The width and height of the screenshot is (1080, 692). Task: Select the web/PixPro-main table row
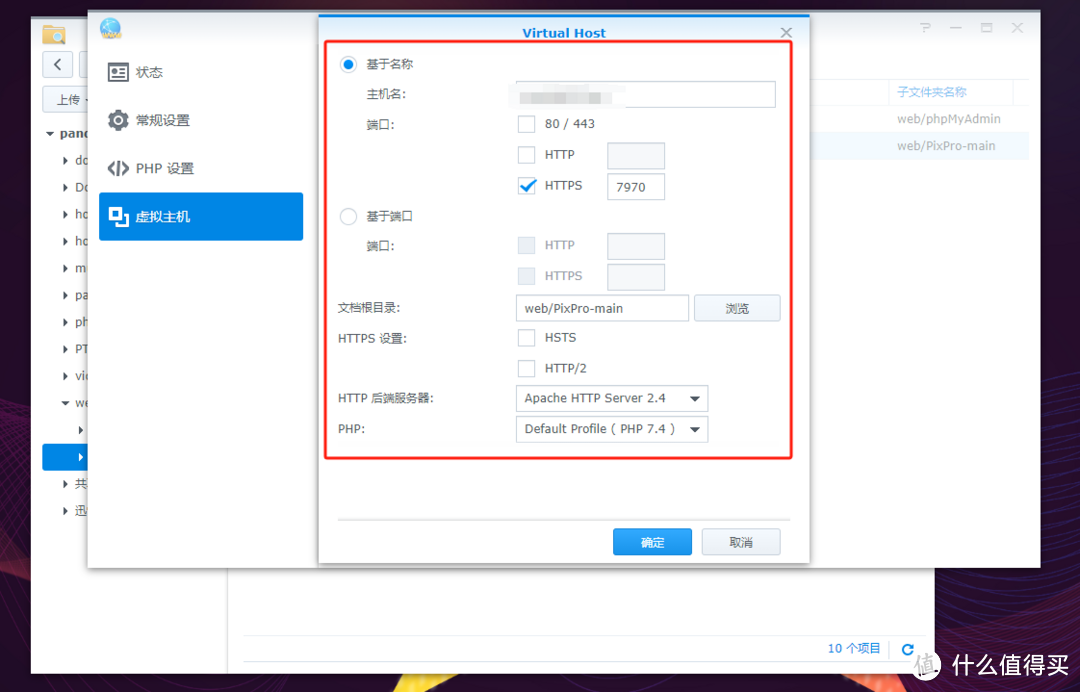coord(920,146)
